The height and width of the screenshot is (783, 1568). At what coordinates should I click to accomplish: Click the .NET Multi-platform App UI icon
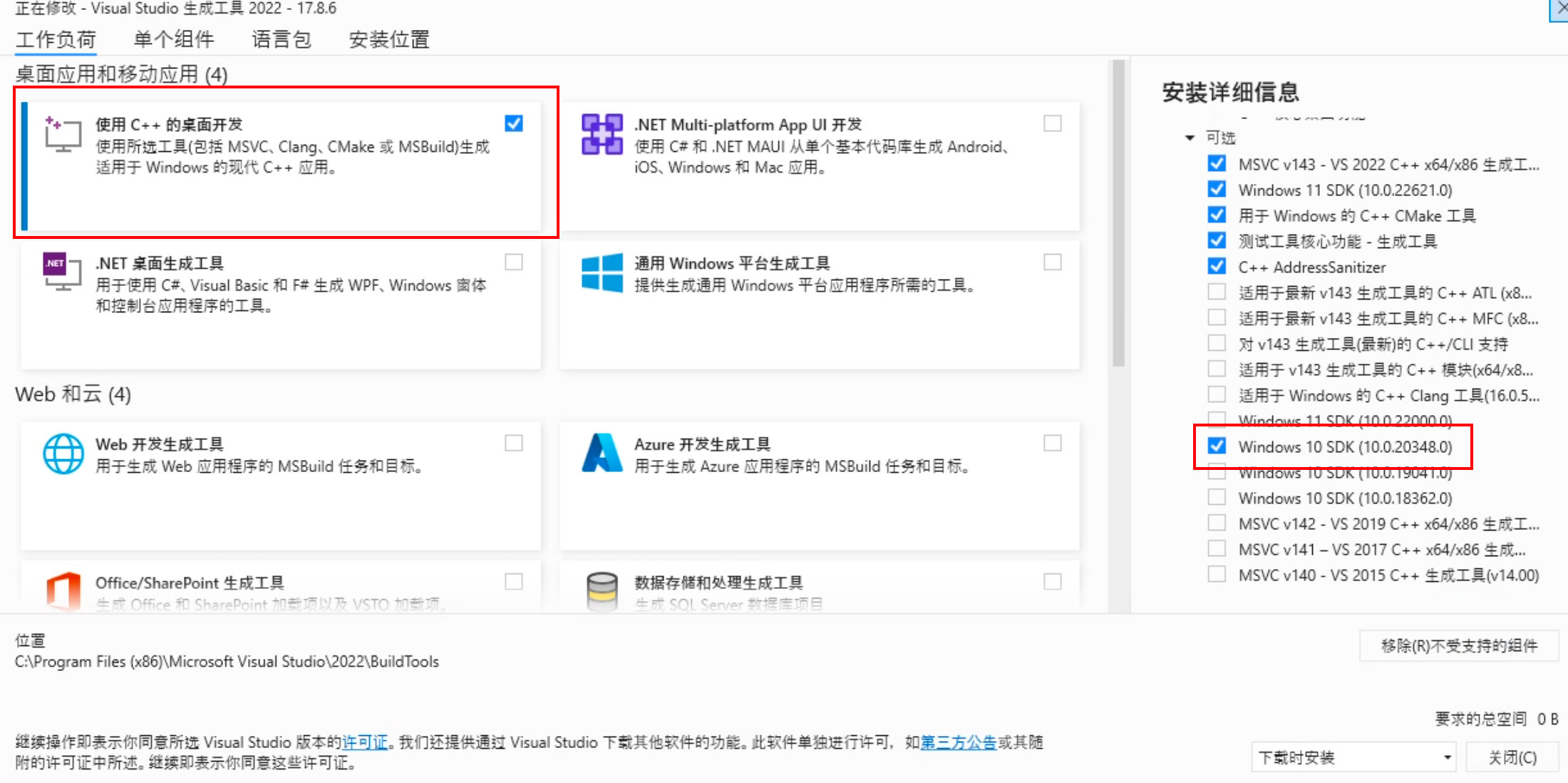(602, 134)
